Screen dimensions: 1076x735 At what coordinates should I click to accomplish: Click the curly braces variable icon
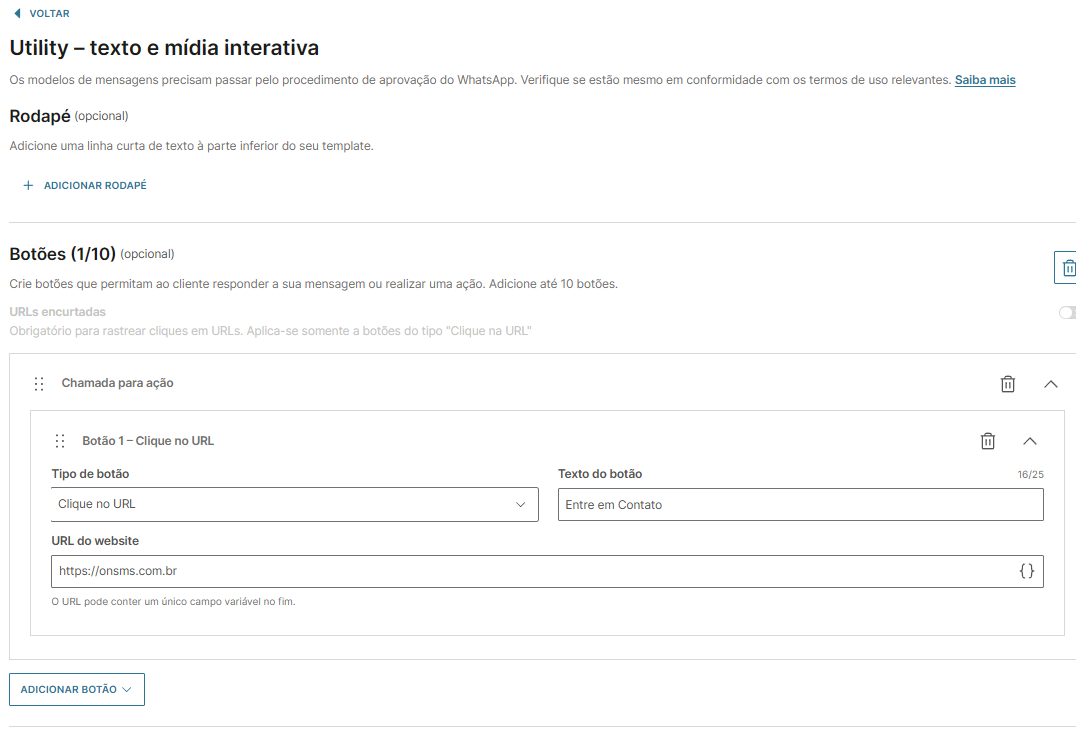[x=1026, y=572]
